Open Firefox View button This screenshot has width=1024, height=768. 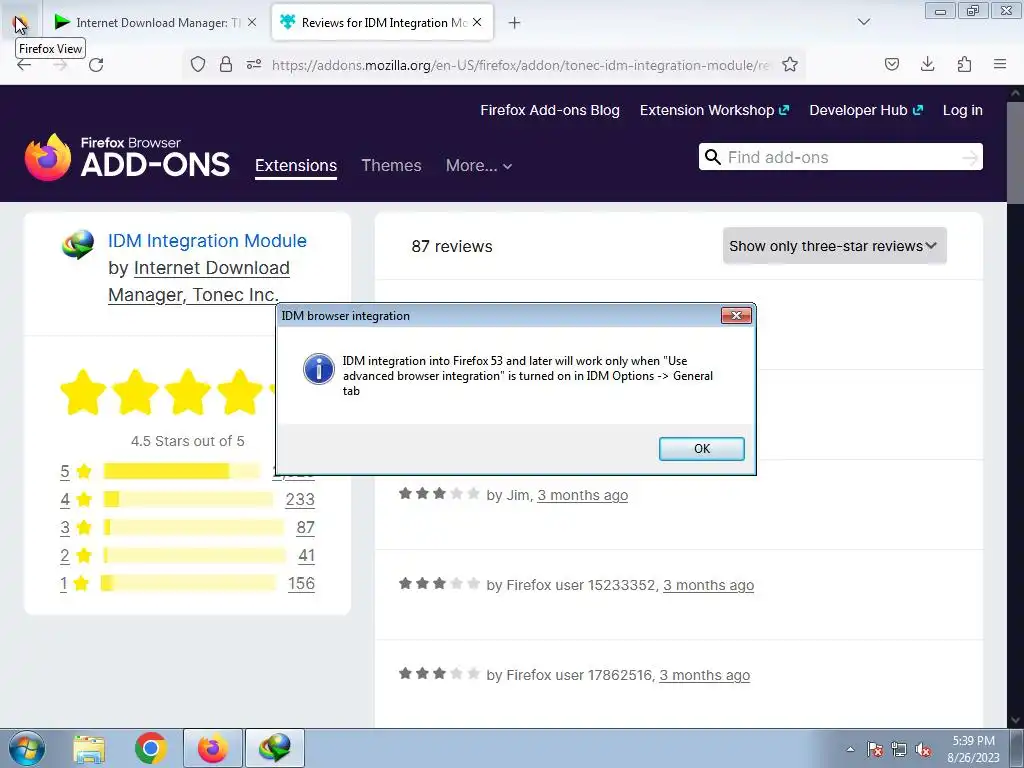pos(20,23)
